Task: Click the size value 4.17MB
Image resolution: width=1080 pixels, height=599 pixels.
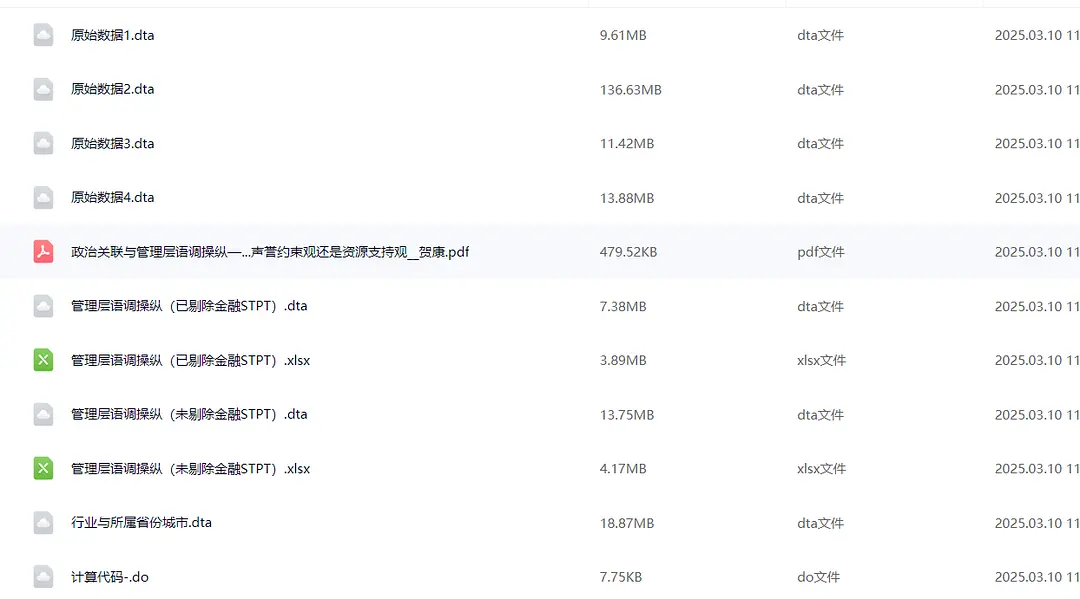Action: coord(623,469)
